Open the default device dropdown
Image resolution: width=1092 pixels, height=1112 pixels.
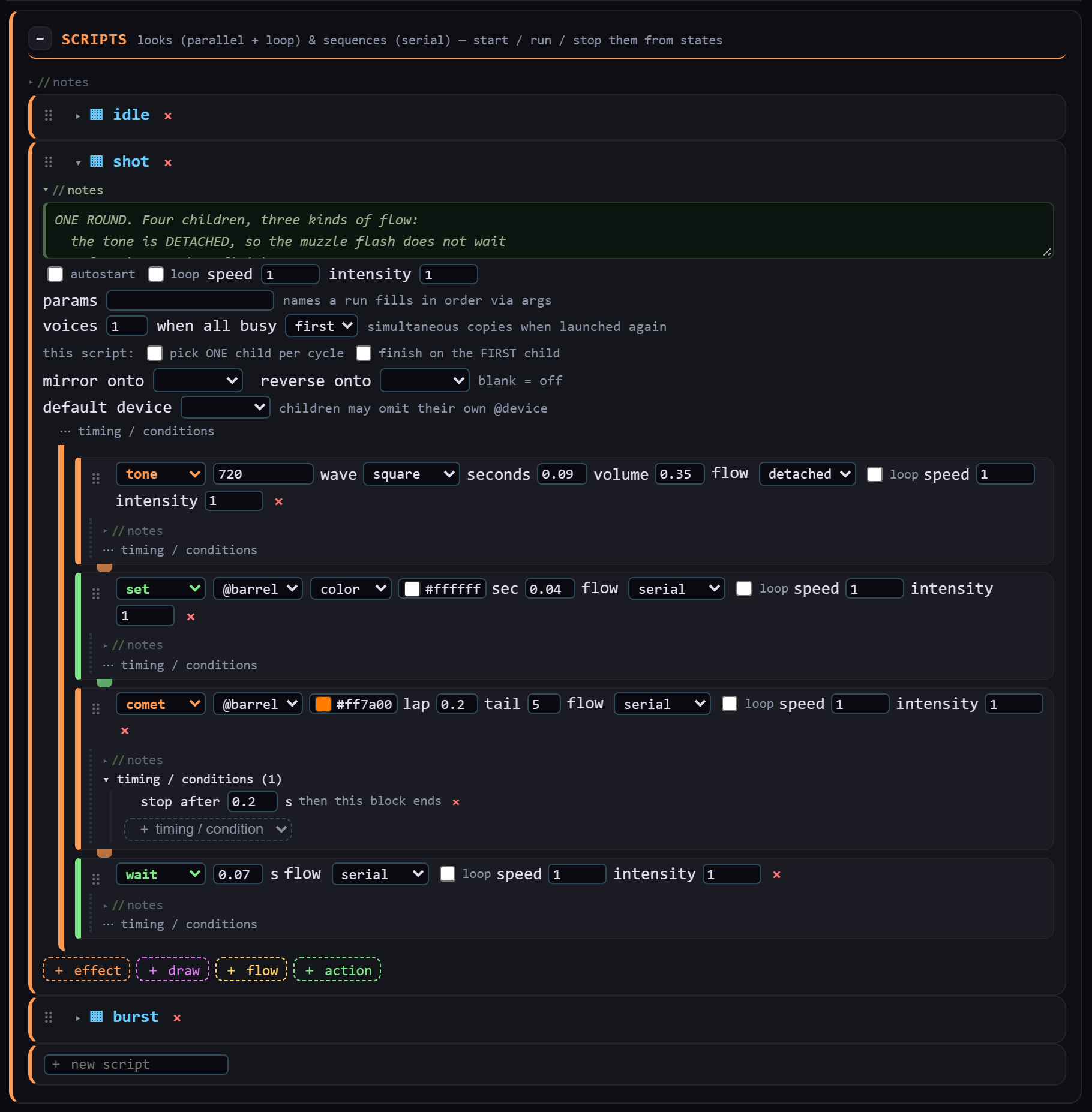pos(226,407)
